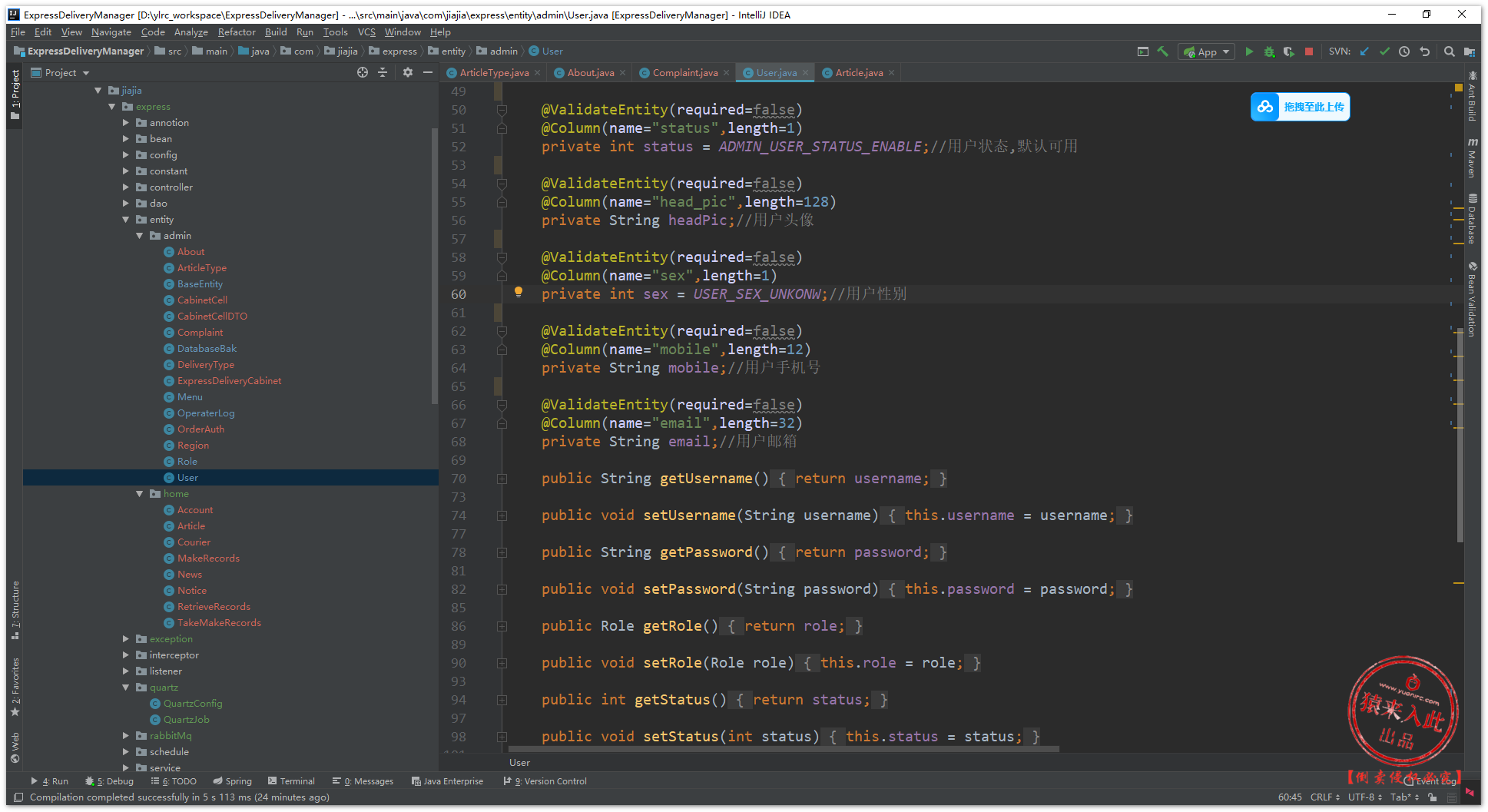The width and height of the screenshot is (1488, 812).
Task: Open the 9: Version Control tool window
Action: point(545,781)
